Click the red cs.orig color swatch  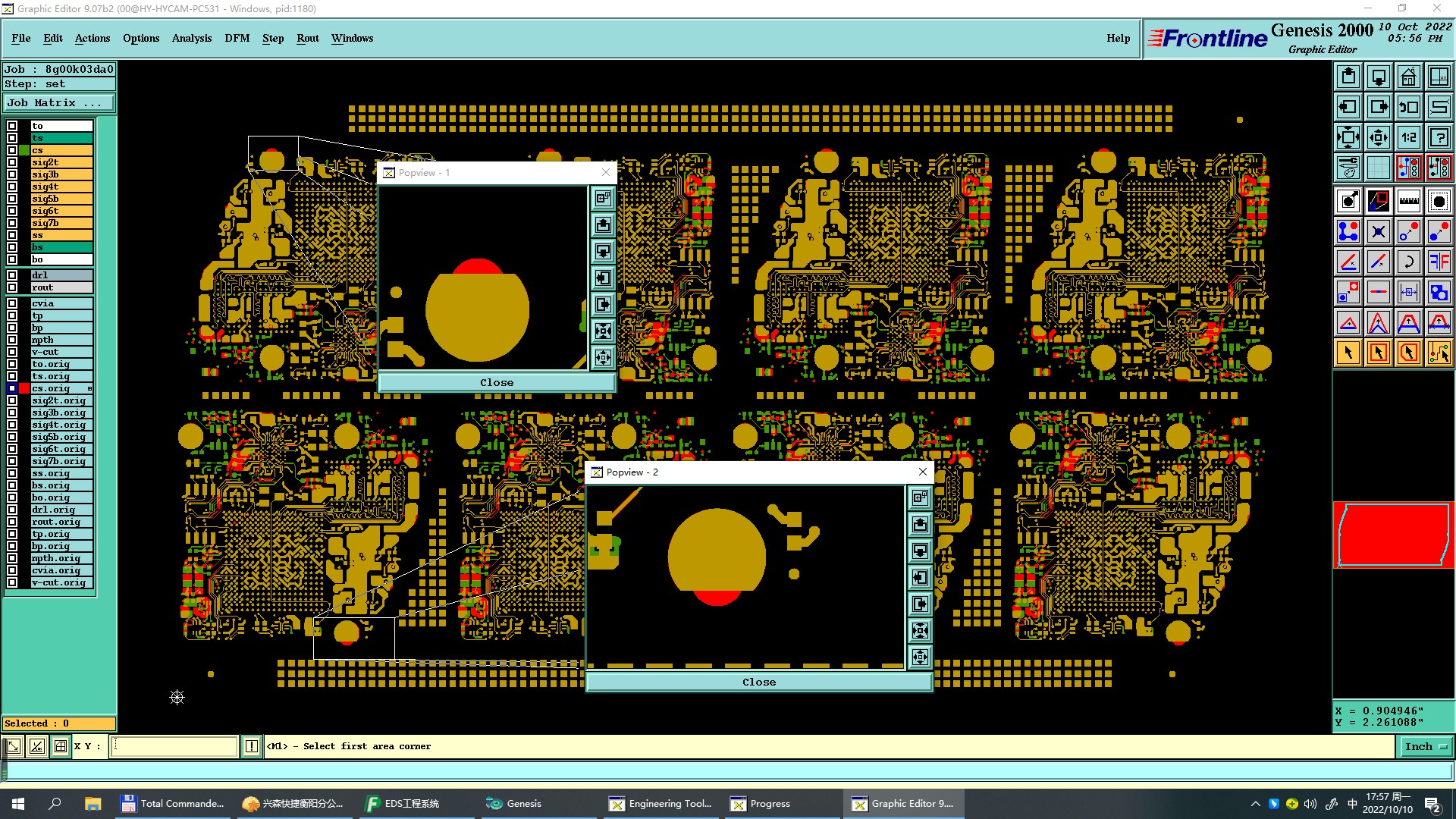[25, 388]
